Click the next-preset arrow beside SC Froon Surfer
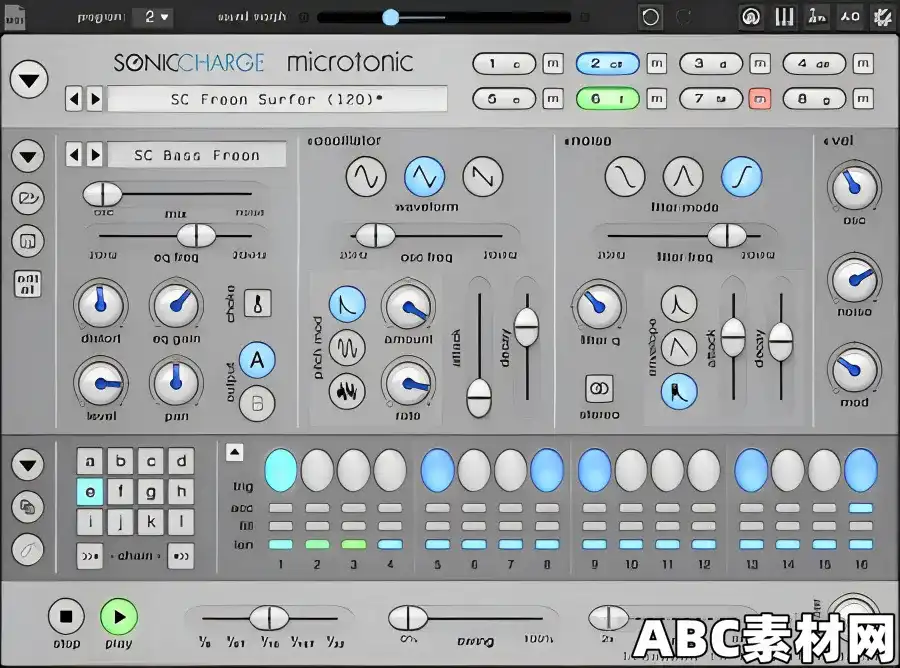 [x=97, y=99]
